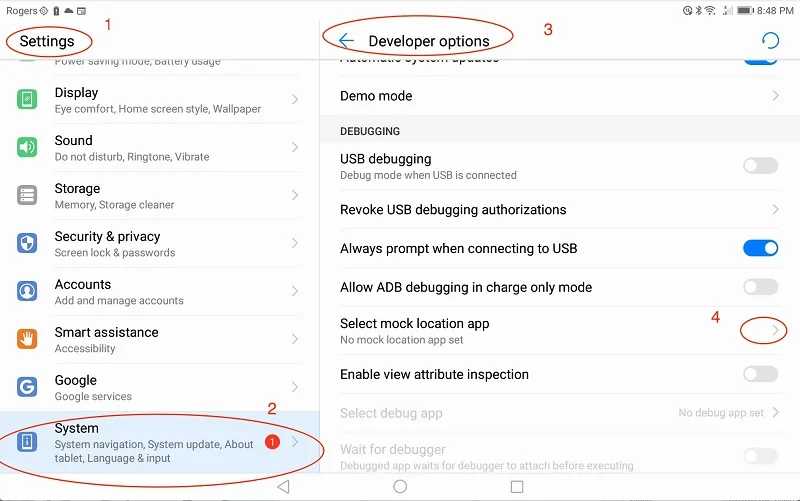Image resolution: width=800 pixels, height=501 pixels.
Task: Open Revoke USB debugging authorizations chevron
Action: click(776, 209)
